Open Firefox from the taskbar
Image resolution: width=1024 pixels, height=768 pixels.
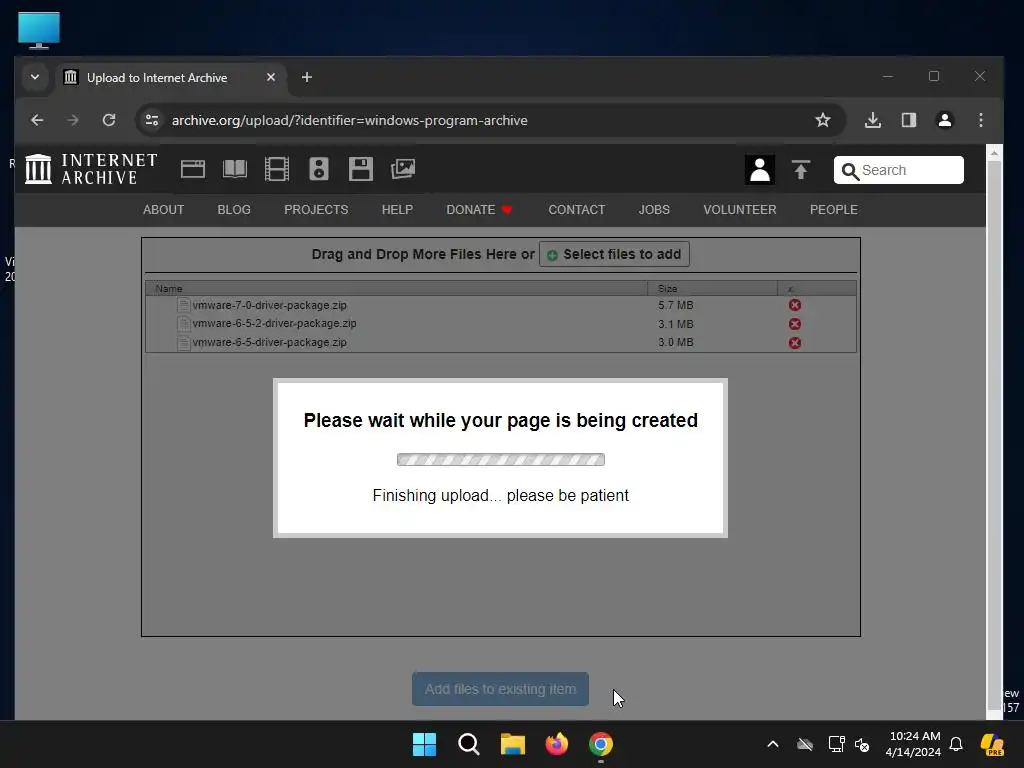557,744
